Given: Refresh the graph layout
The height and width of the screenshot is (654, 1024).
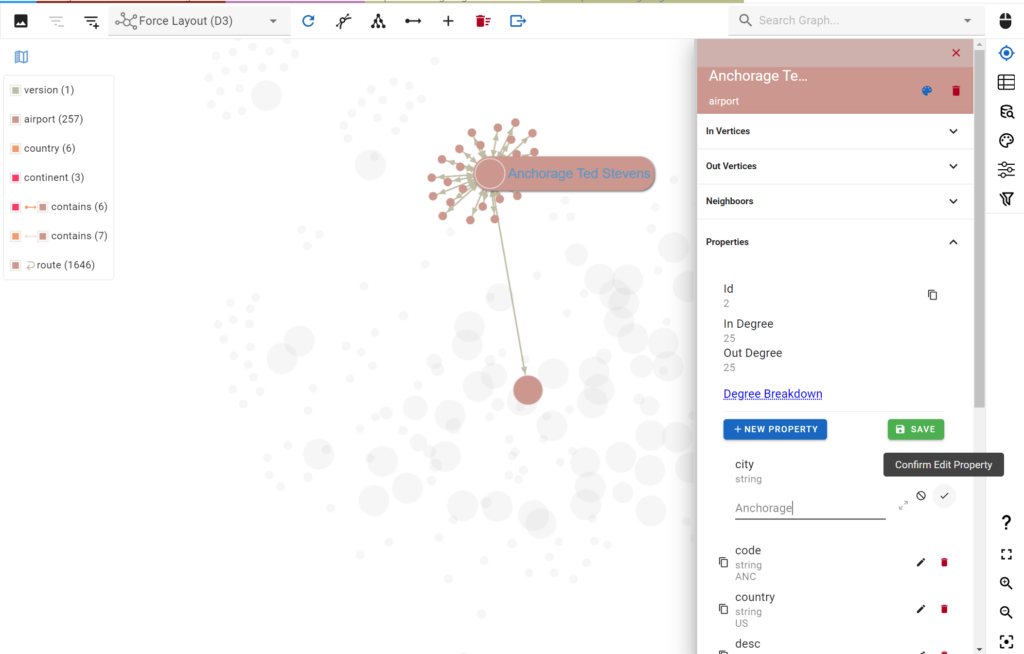Looking at the screenshot, I should [308, 20].
